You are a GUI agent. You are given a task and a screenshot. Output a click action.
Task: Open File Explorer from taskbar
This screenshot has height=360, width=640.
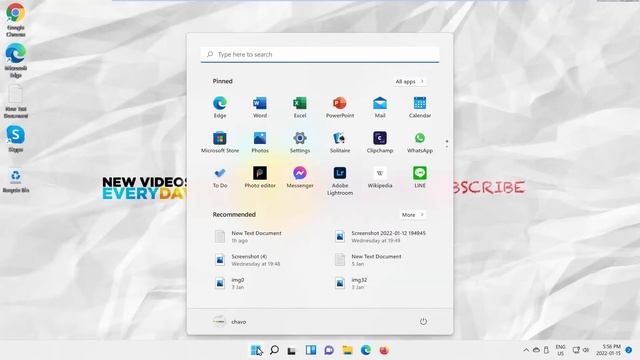(x=347, y=350)
